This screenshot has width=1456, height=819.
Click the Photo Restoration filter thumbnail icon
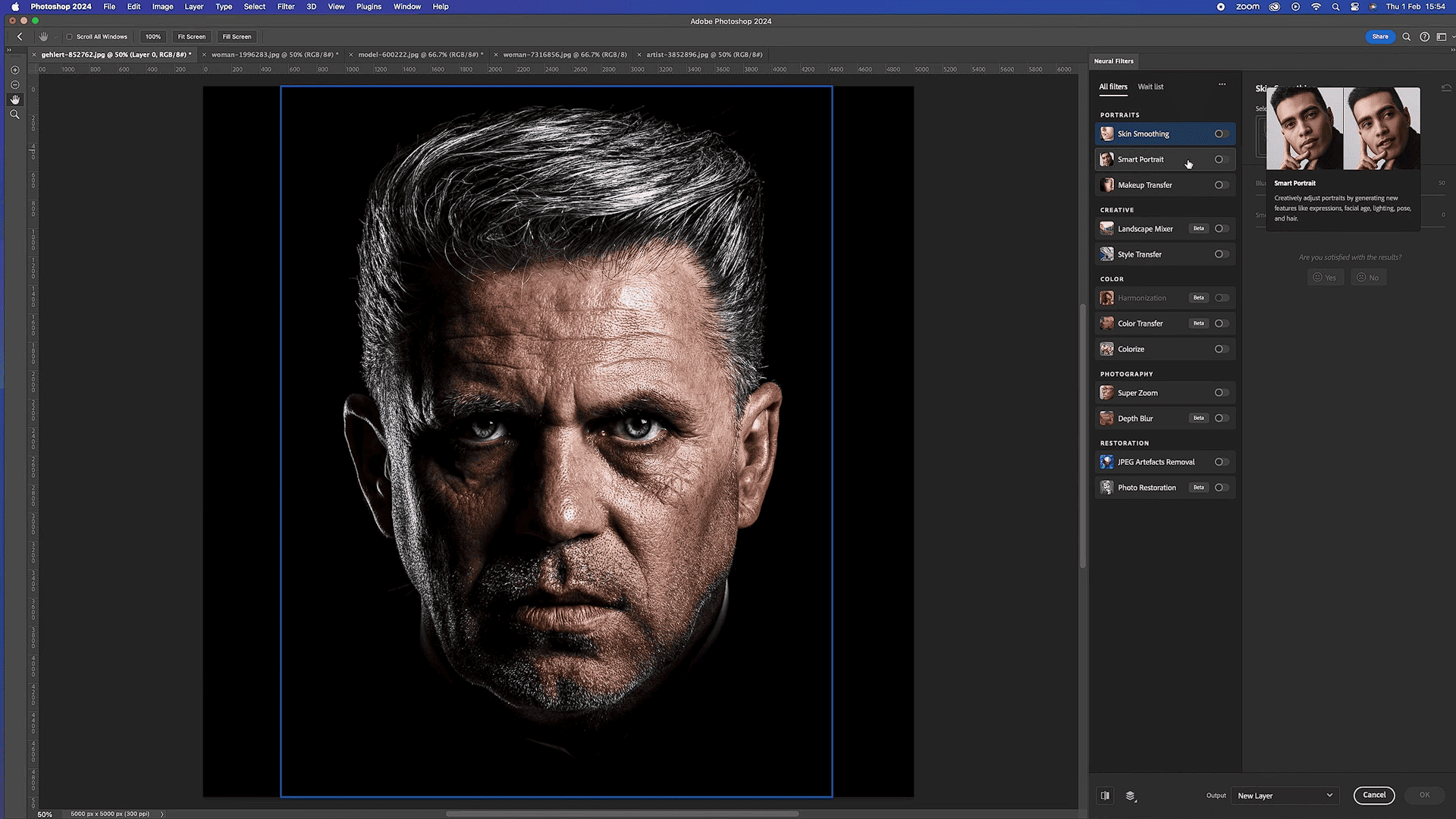pyautogui.click(x=1107, y=488)
